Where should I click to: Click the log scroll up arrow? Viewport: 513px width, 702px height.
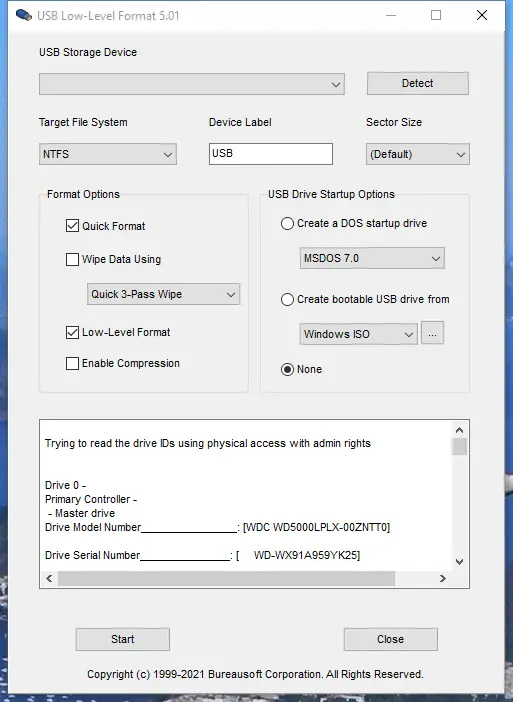point(459,430)
